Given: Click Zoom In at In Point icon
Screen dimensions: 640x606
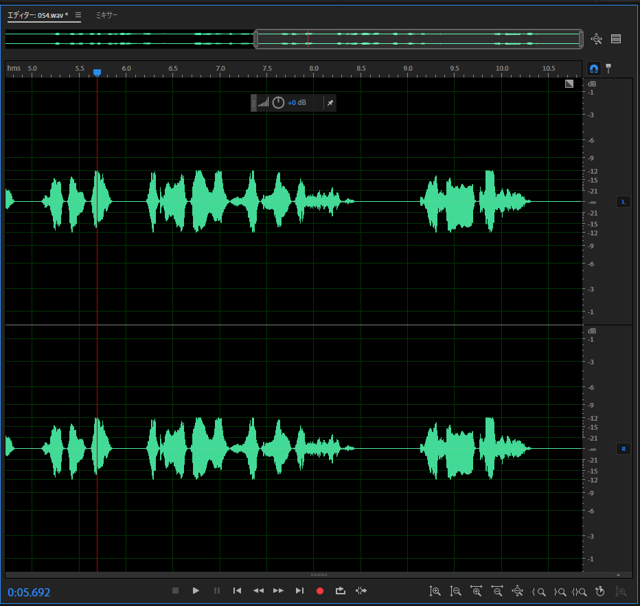Looking at the screenshot, I should (x=539, y=592).
